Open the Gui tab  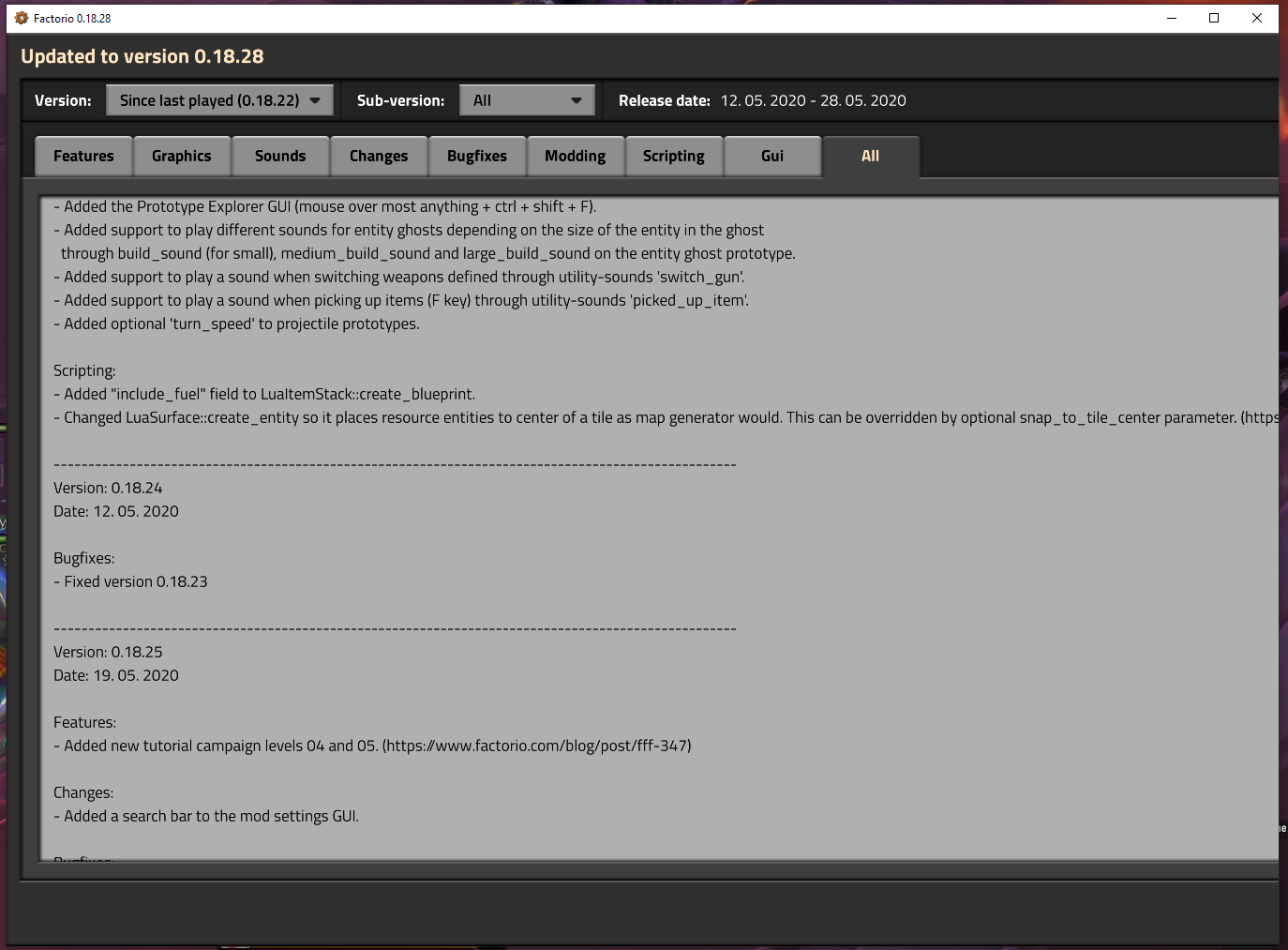772,156
